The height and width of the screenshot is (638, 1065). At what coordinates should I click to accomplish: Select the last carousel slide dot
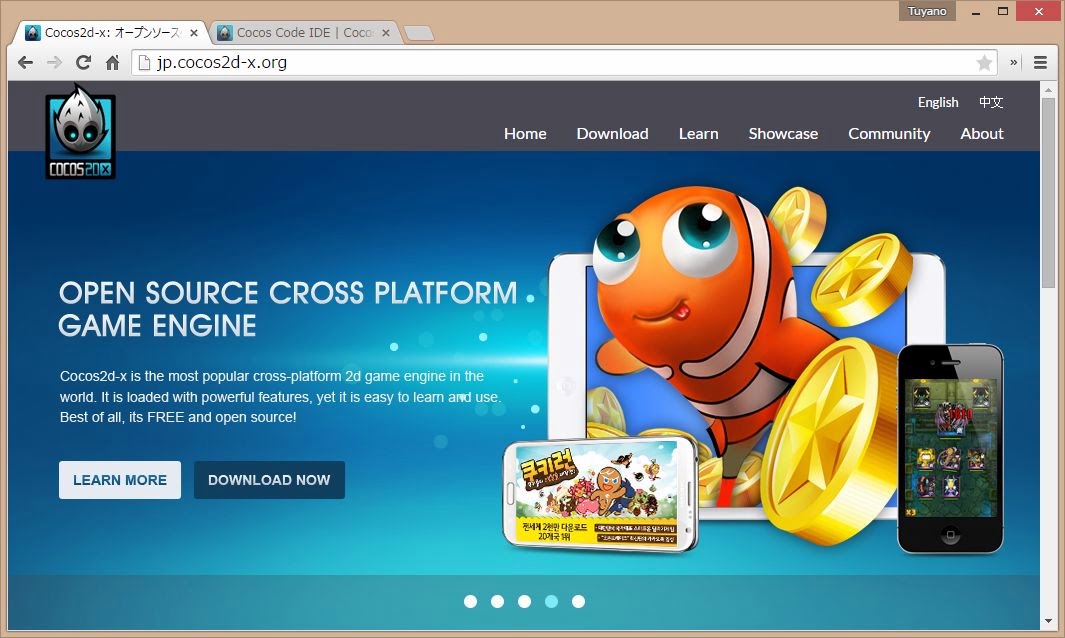pyautogui.click(x=578, y=601)
